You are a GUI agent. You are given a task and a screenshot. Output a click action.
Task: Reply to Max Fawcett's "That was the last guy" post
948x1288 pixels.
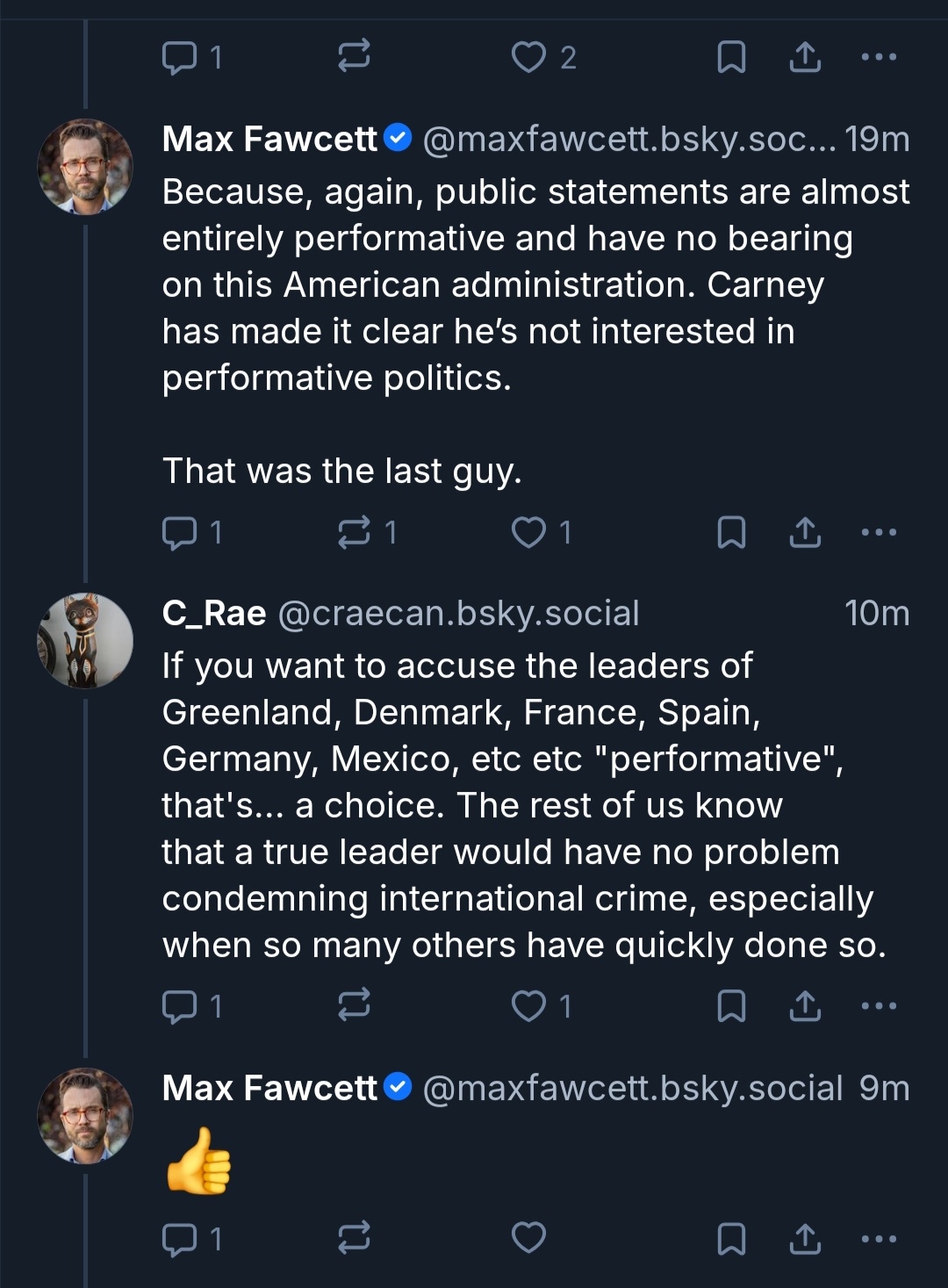[180, 532]
